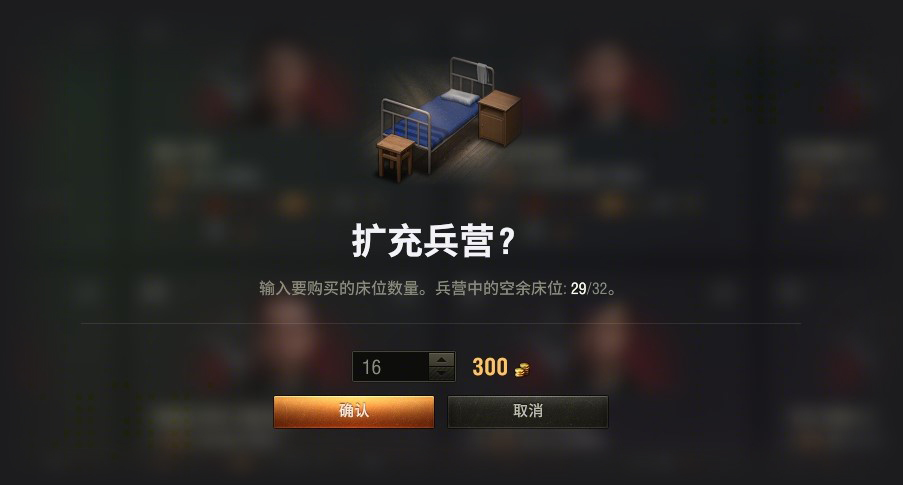Click the gold coins currency icon
This screenshot has width=903, height=485.
click(x=522, y=369)
